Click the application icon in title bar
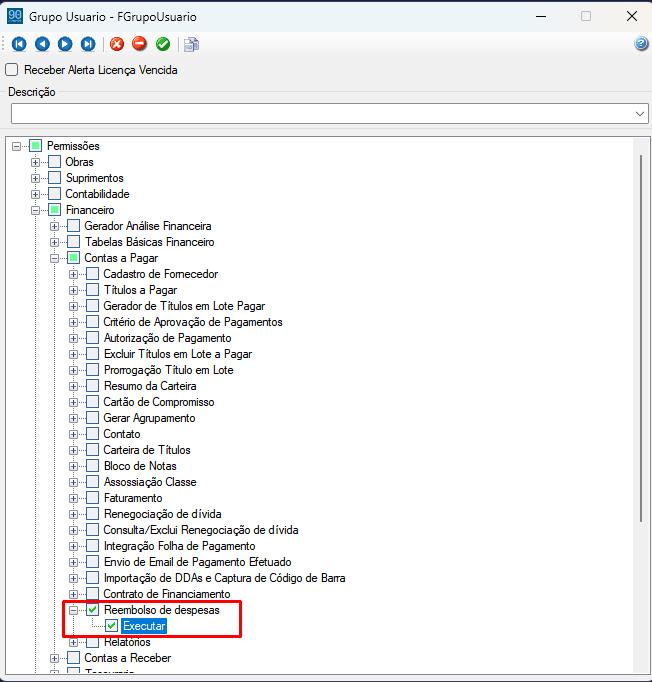The width and height of the screenshot is (652, 682). point(15,16)
